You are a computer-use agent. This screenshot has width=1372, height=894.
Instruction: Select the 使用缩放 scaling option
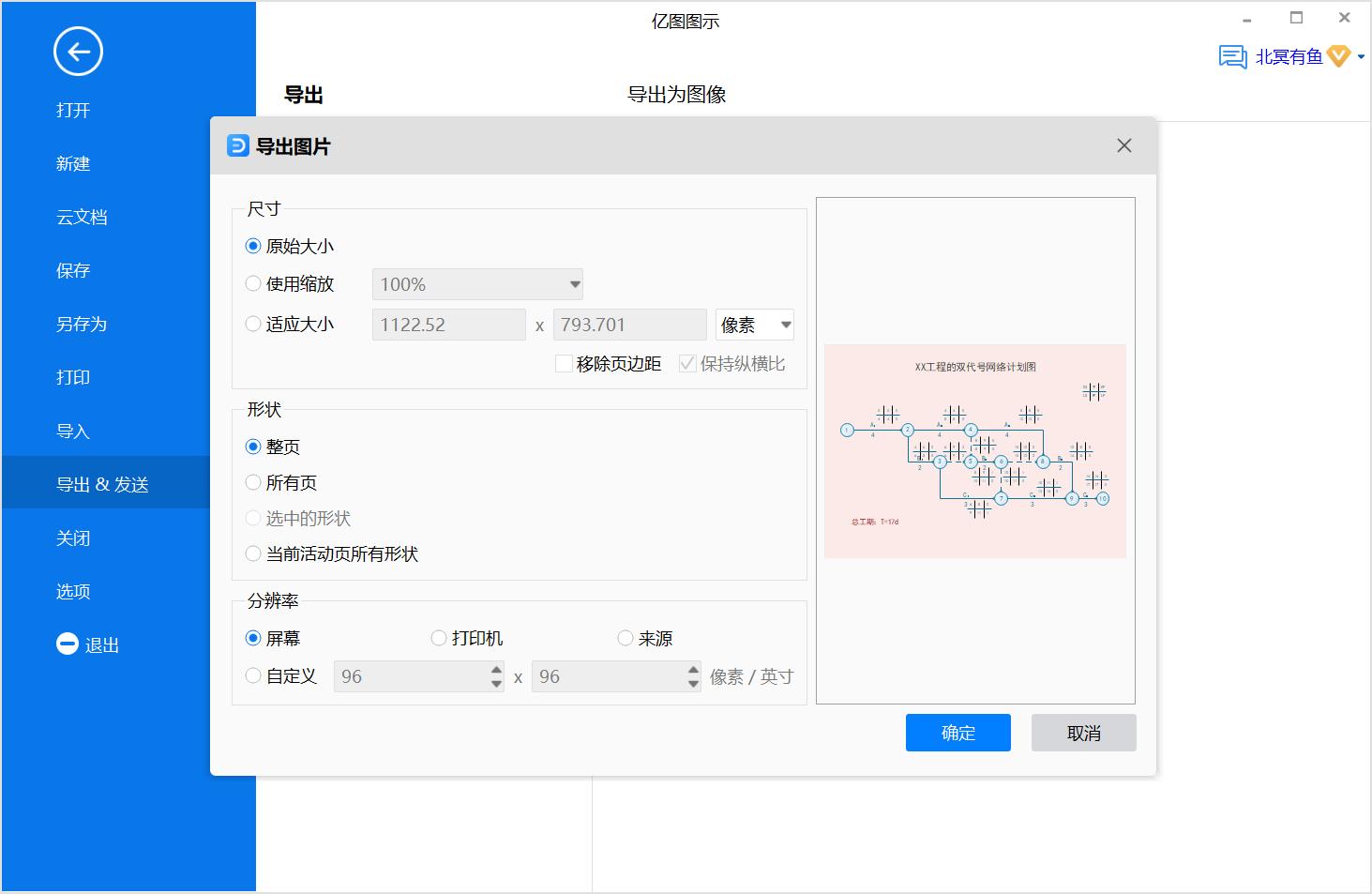(252, 283)
